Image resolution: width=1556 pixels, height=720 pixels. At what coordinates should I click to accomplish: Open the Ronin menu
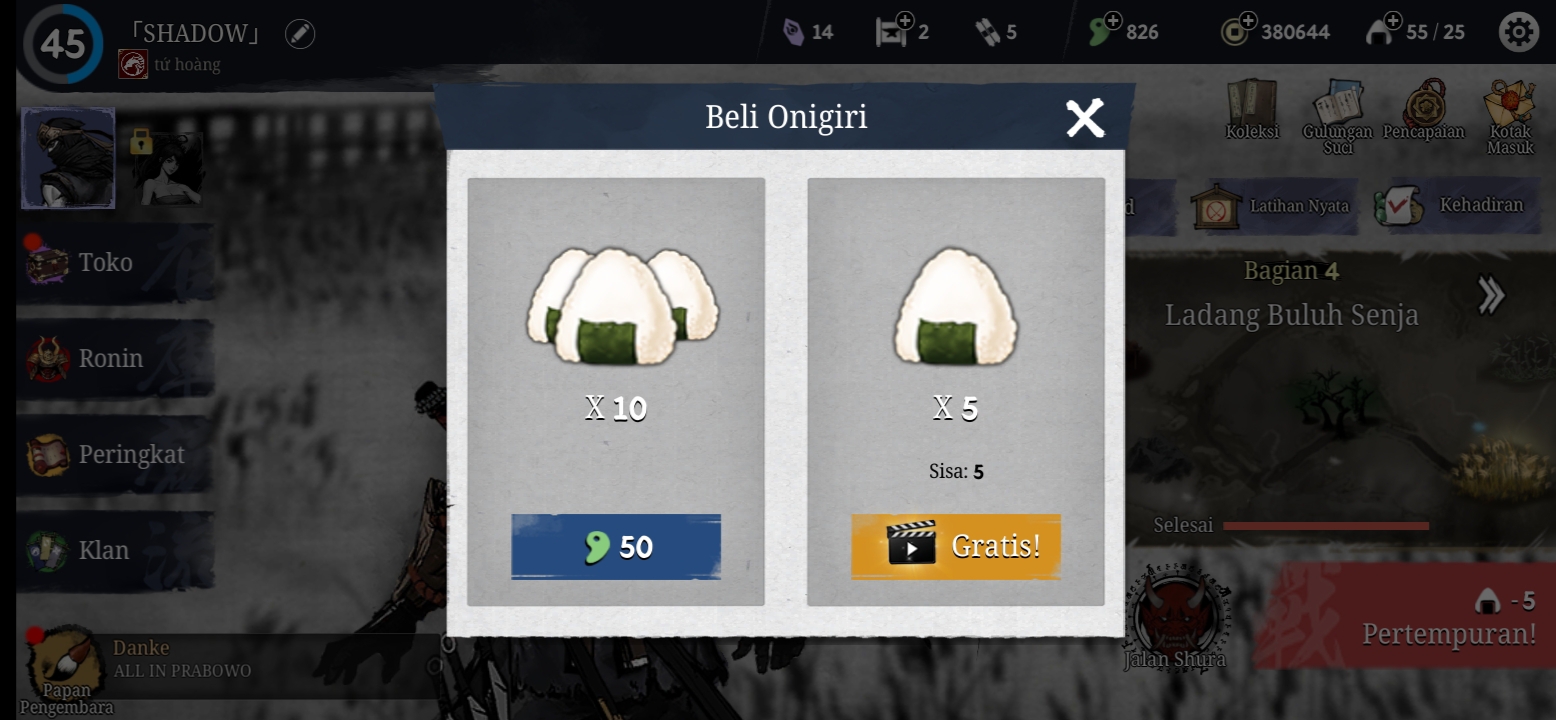coord(115,358)
